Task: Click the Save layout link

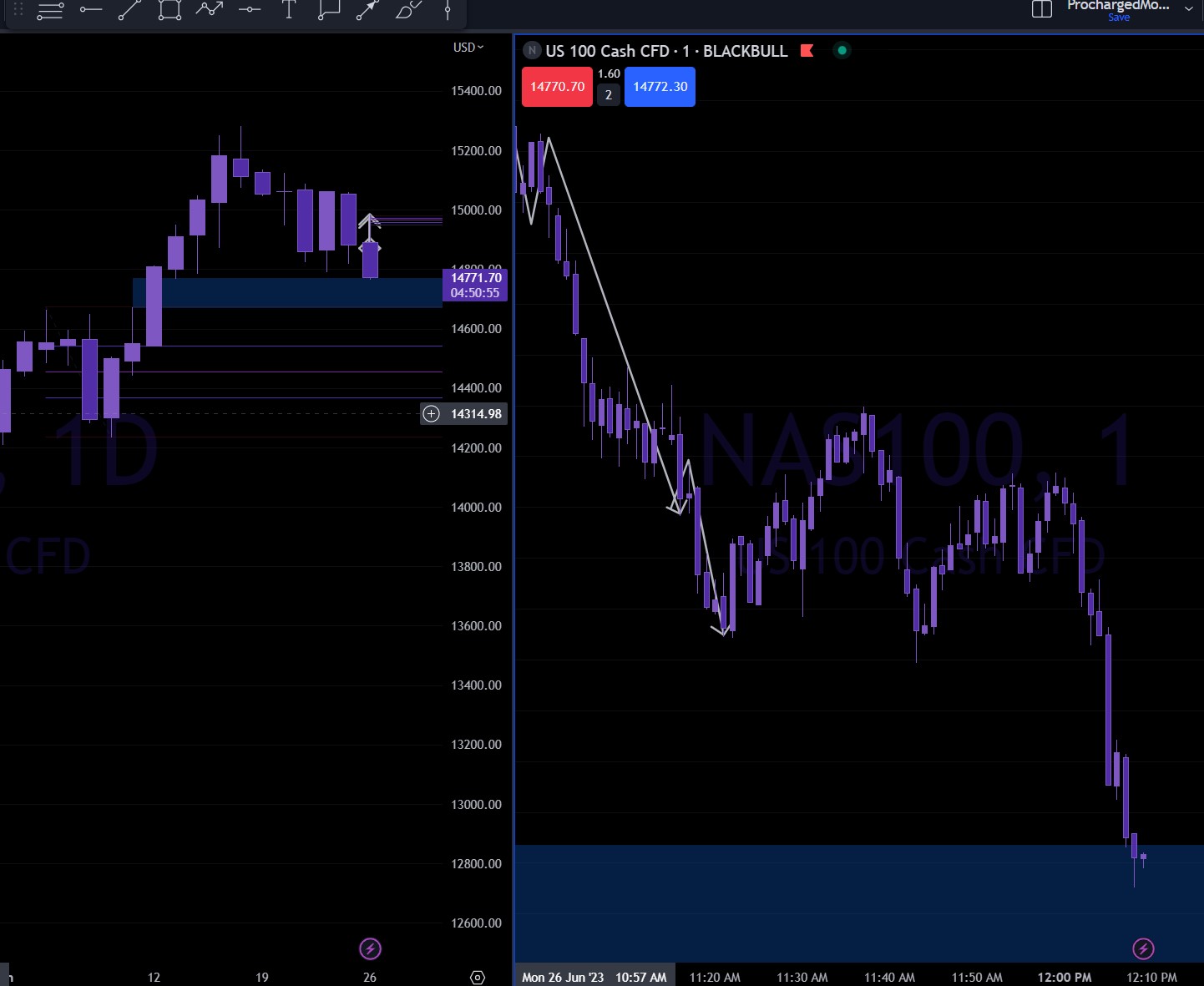Action: tap(1119, 18)
